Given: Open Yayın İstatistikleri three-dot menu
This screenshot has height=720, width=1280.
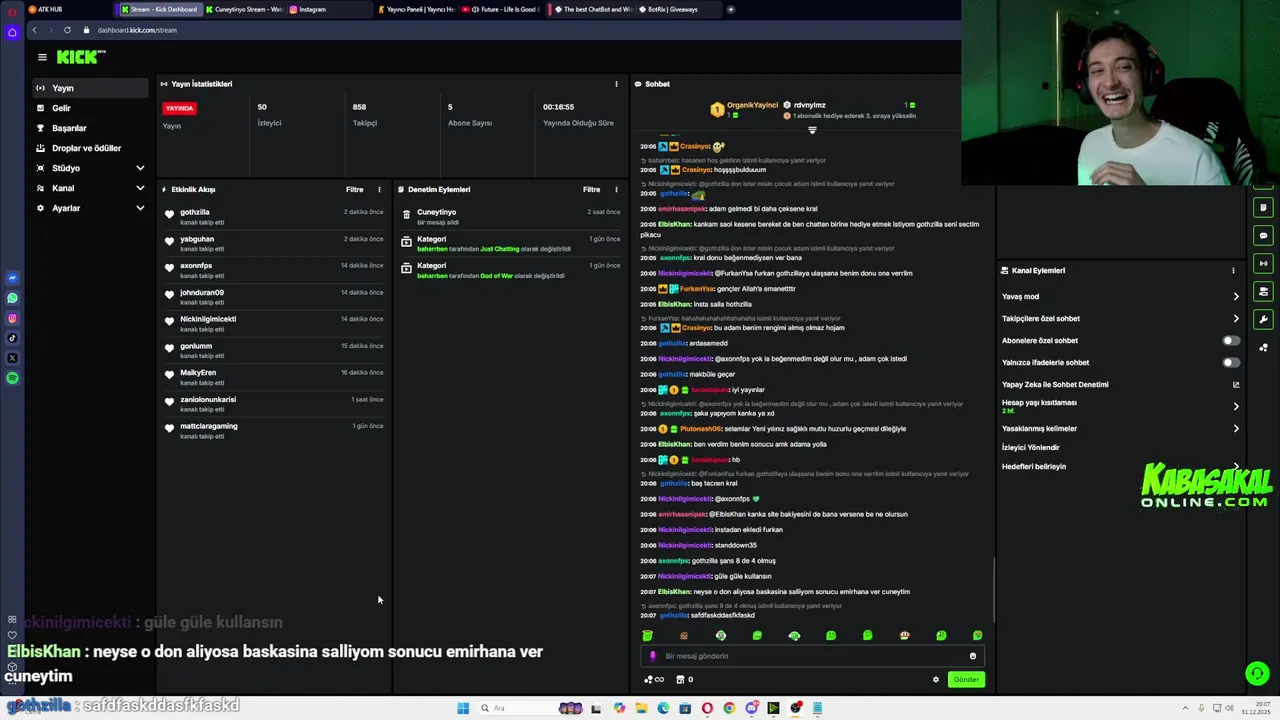Looking at the screenshot, I should [x=616, y=84].
